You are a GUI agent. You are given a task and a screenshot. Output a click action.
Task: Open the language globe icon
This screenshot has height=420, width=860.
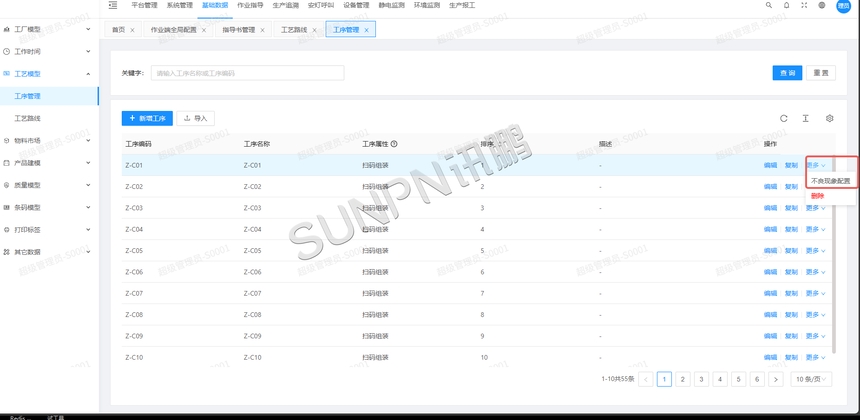click(x=822, y=5)
